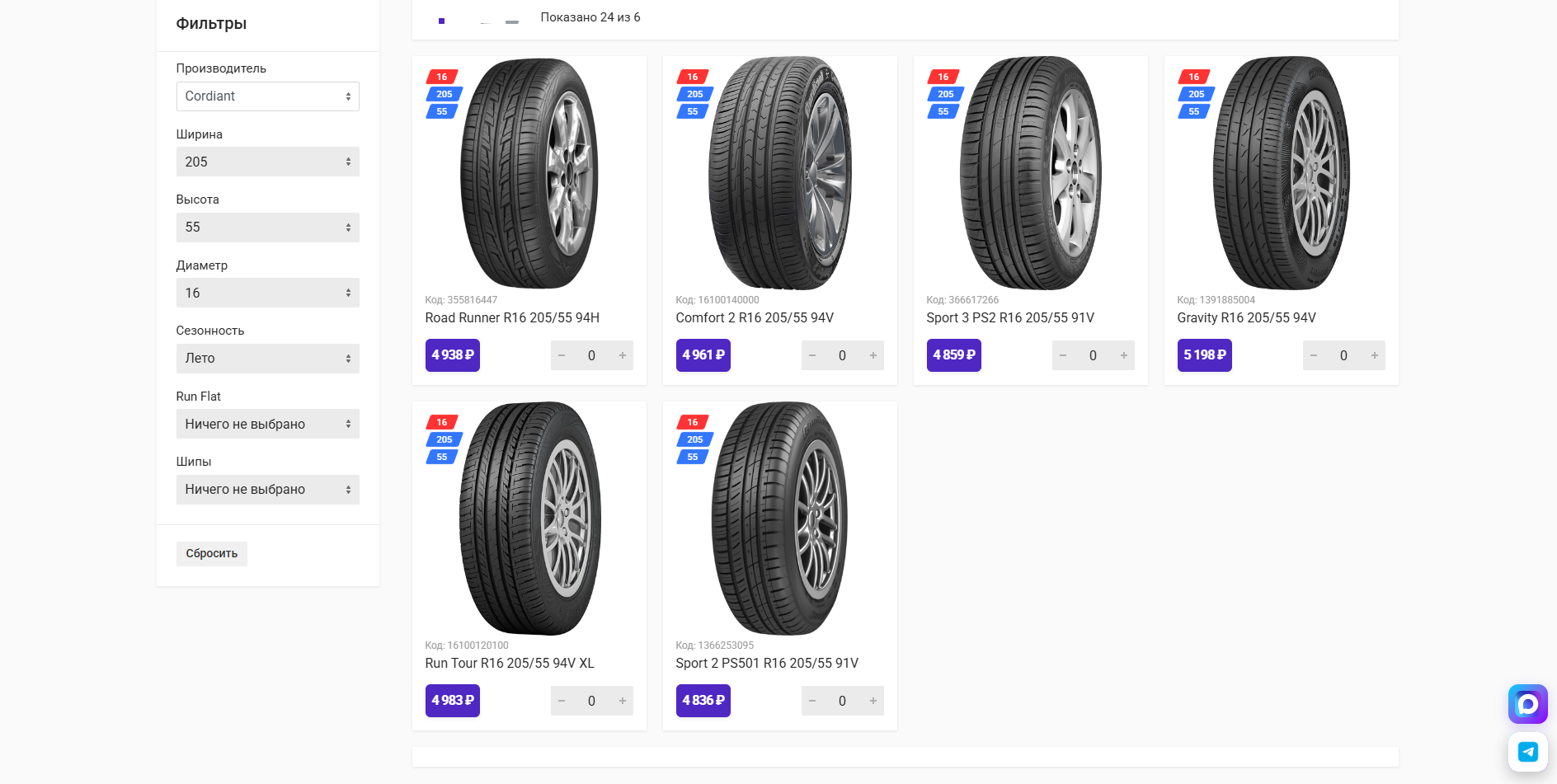Reduce quantity for Run Tour tire

click(x=562, y=701)
